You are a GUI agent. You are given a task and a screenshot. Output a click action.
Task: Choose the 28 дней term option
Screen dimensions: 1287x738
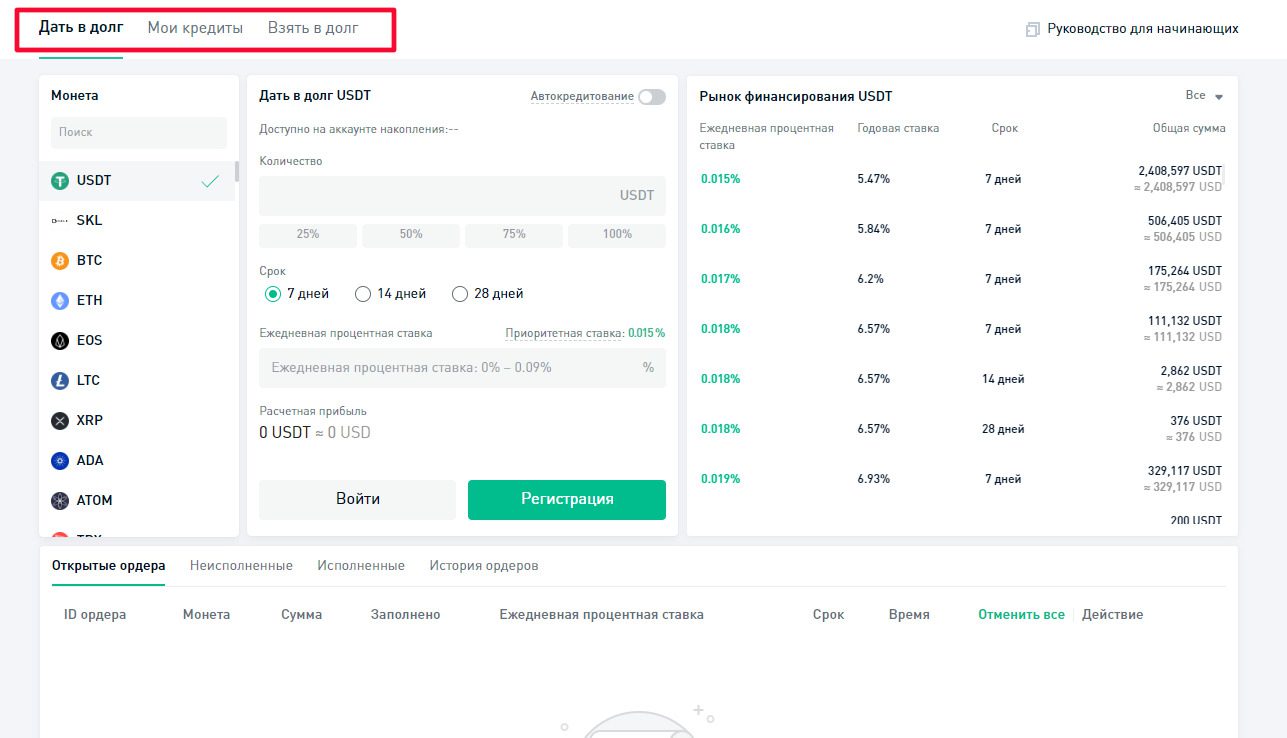(x=460, y=294)
